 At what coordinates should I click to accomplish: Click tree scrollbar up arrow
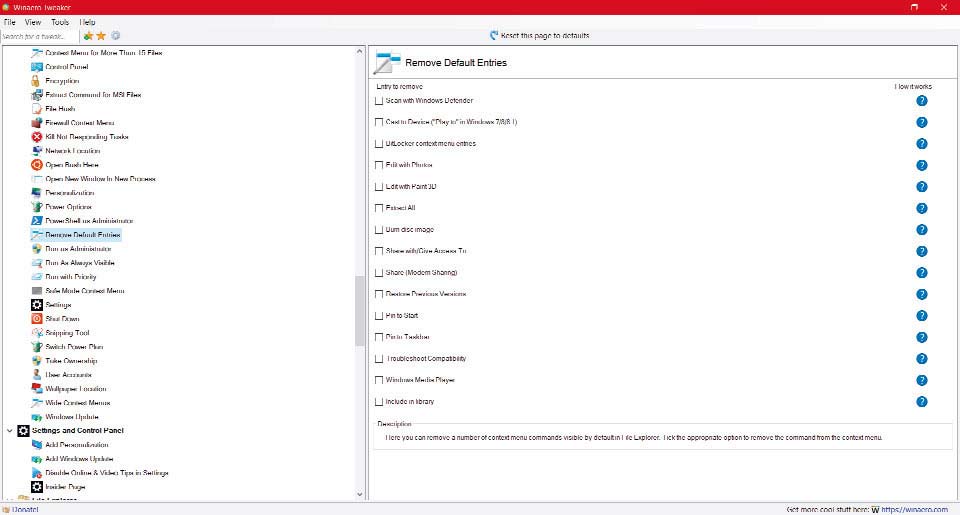click(359, 51)
